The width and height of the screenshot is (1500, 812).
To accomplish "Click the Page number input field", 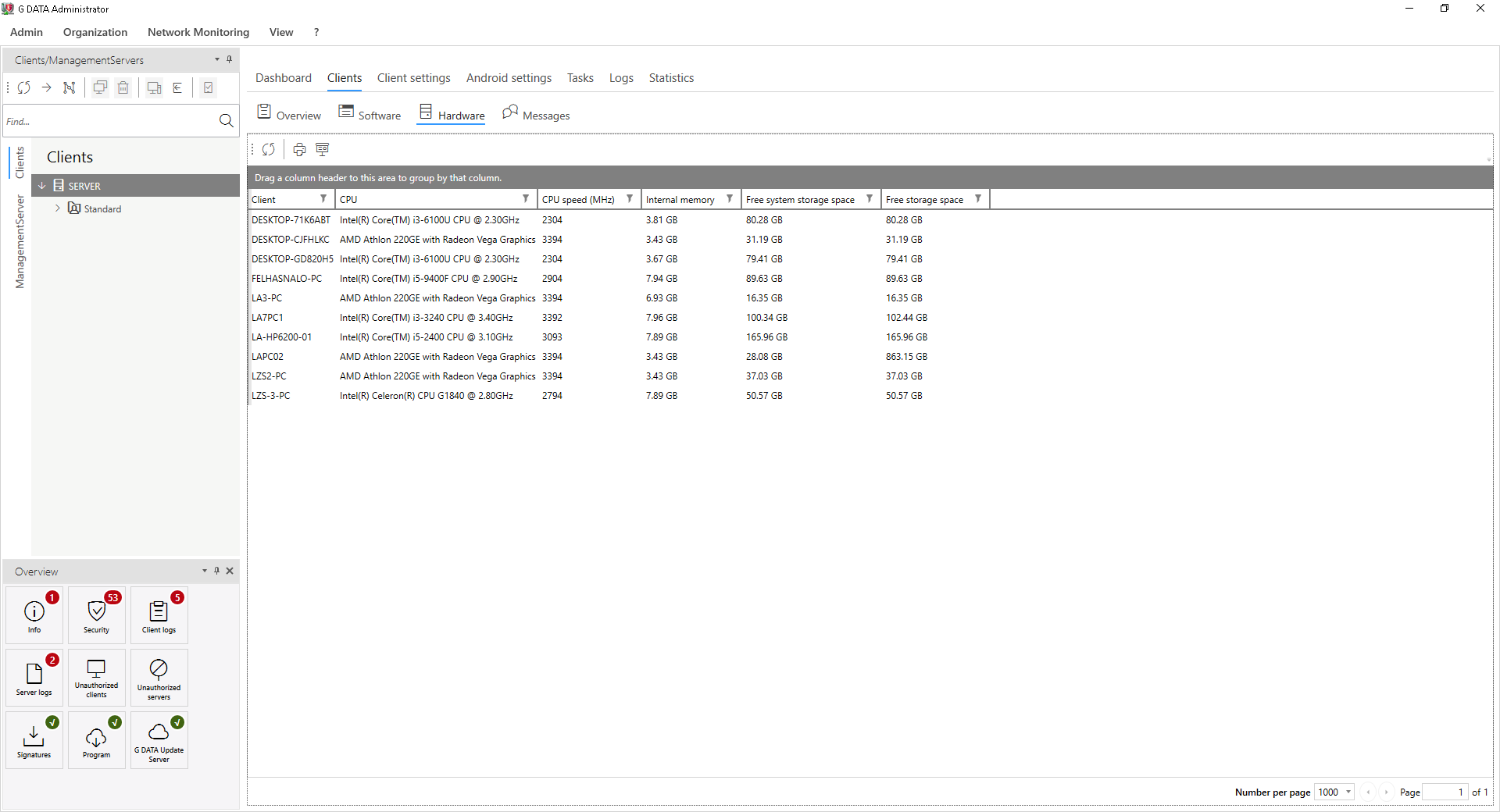I will 1445,792.
